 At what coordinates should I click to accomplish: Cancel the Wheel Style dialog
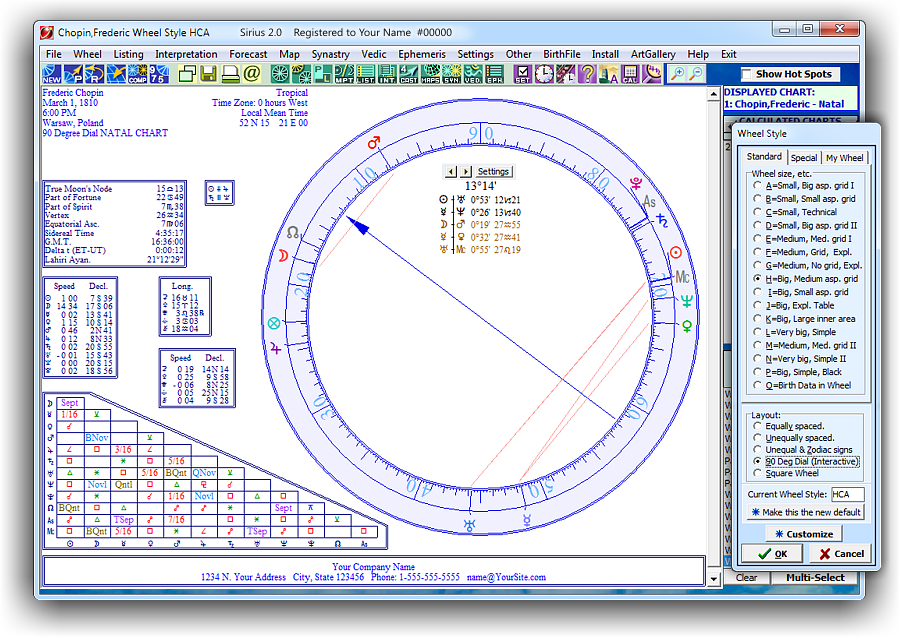(841, 553)
